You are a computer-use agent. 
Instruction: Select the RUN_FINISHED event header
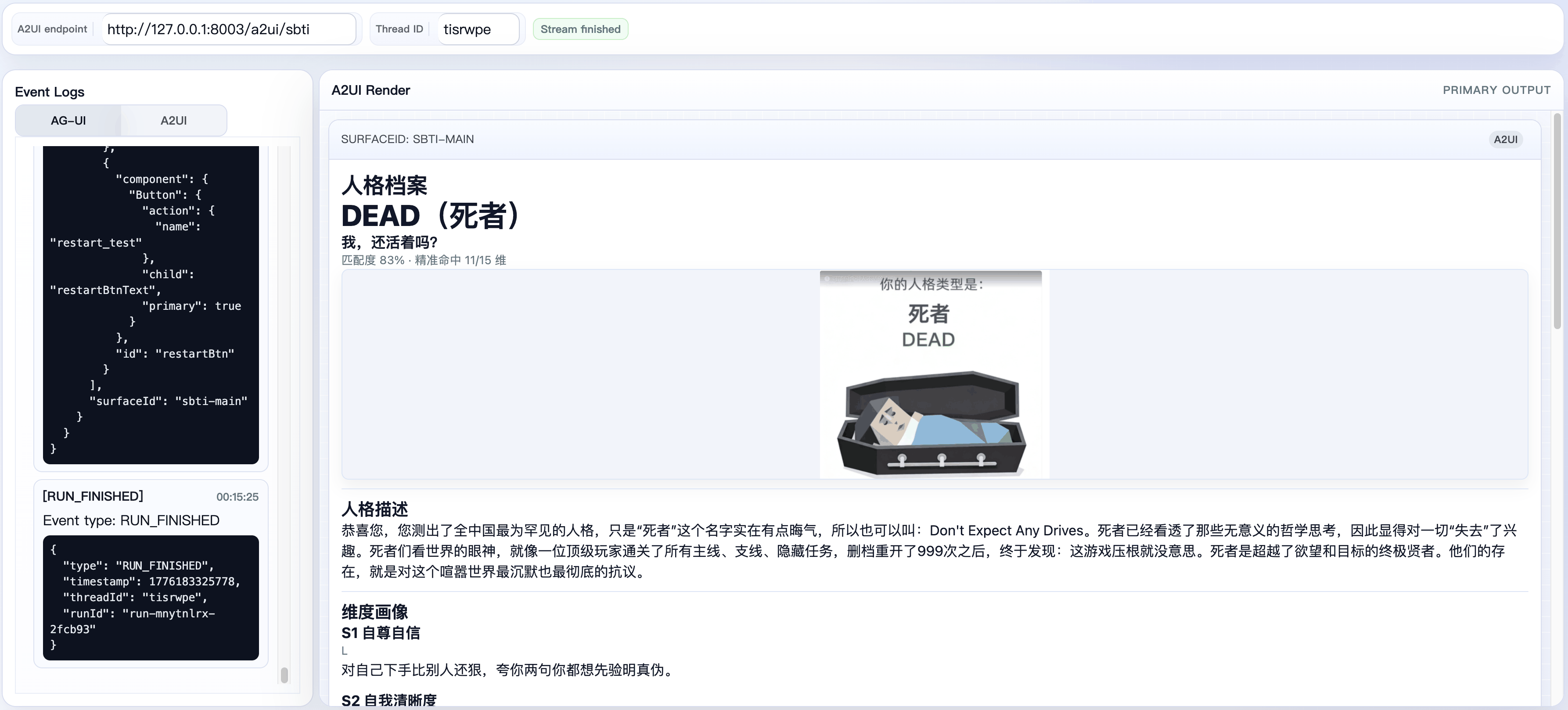point(93,496)
